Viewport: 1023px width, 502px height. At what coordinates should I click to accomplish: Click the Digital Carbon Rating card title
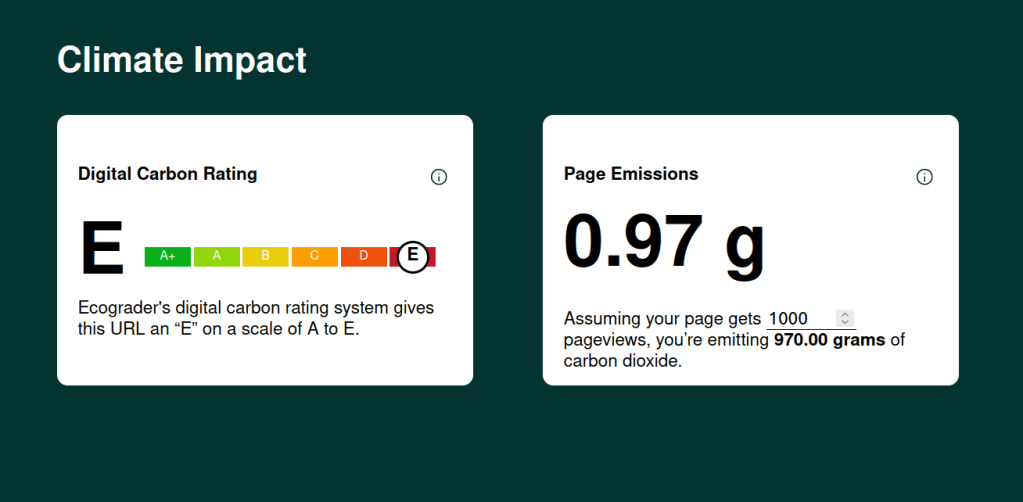[x=167, y=174]
